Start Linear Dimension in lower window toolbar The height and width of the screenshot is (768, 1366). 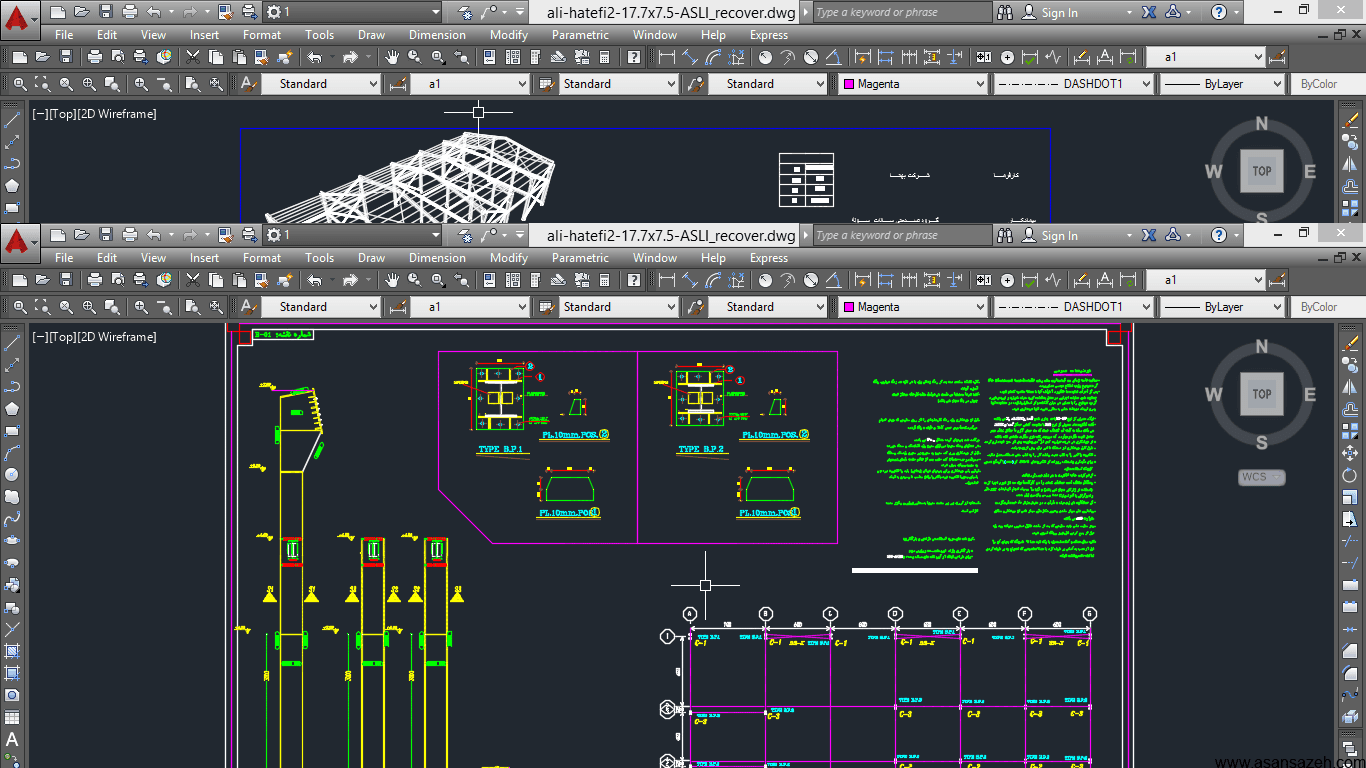[x=667, y=280]
